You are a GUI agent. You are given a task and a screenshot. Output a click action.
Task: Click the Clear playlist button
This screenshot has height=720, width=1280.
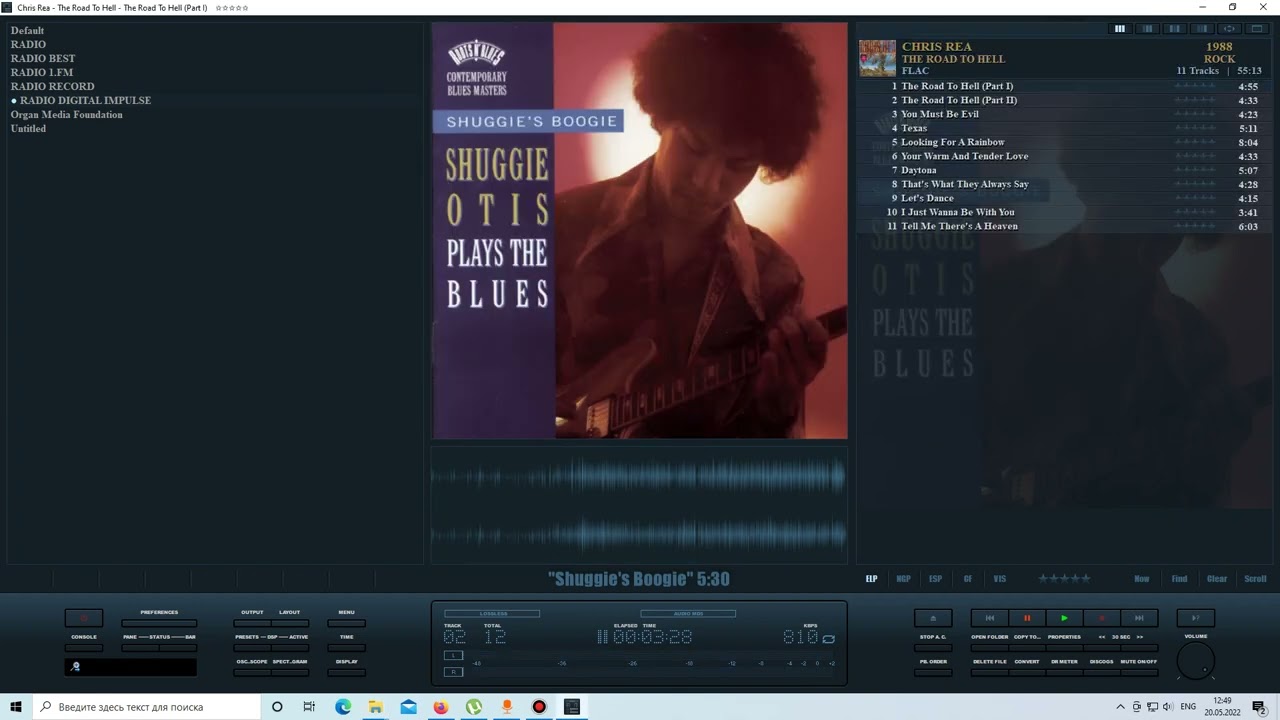[x=1217, y=579]
